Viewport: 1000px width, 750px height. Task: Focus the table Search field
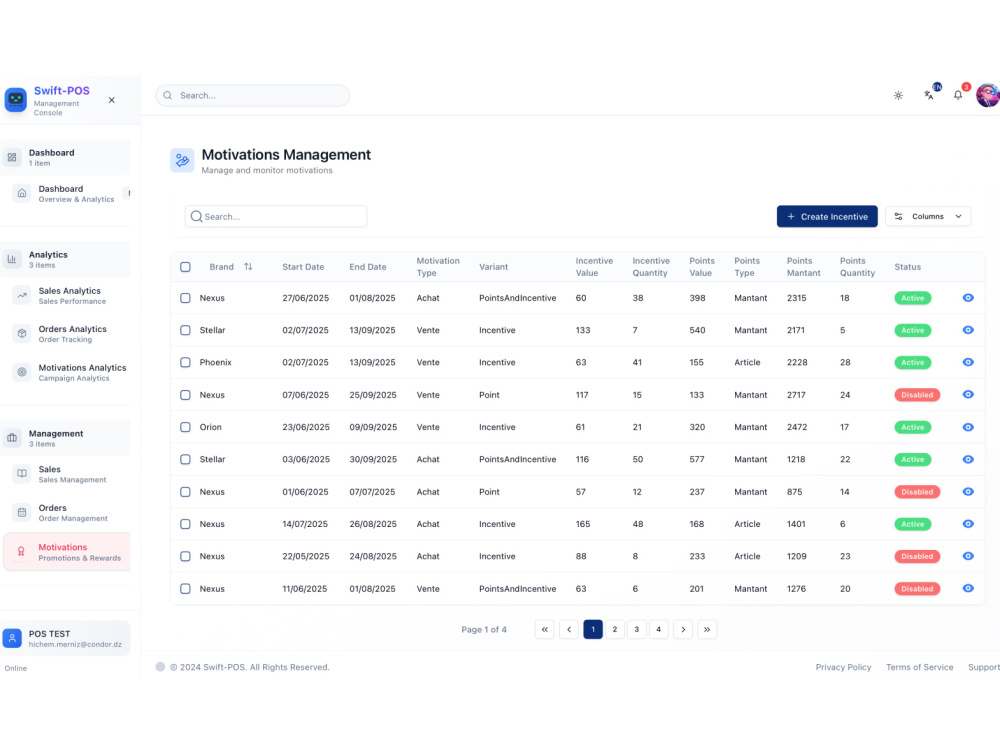tap(276, 217)
